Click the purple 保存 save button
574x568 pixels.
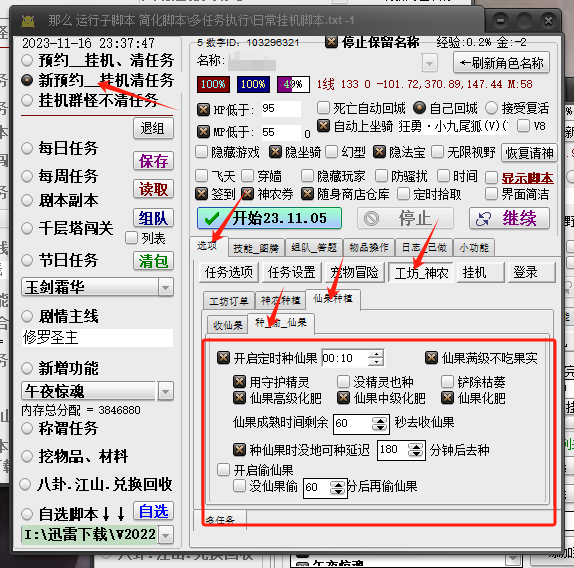(x=153, y=161)
